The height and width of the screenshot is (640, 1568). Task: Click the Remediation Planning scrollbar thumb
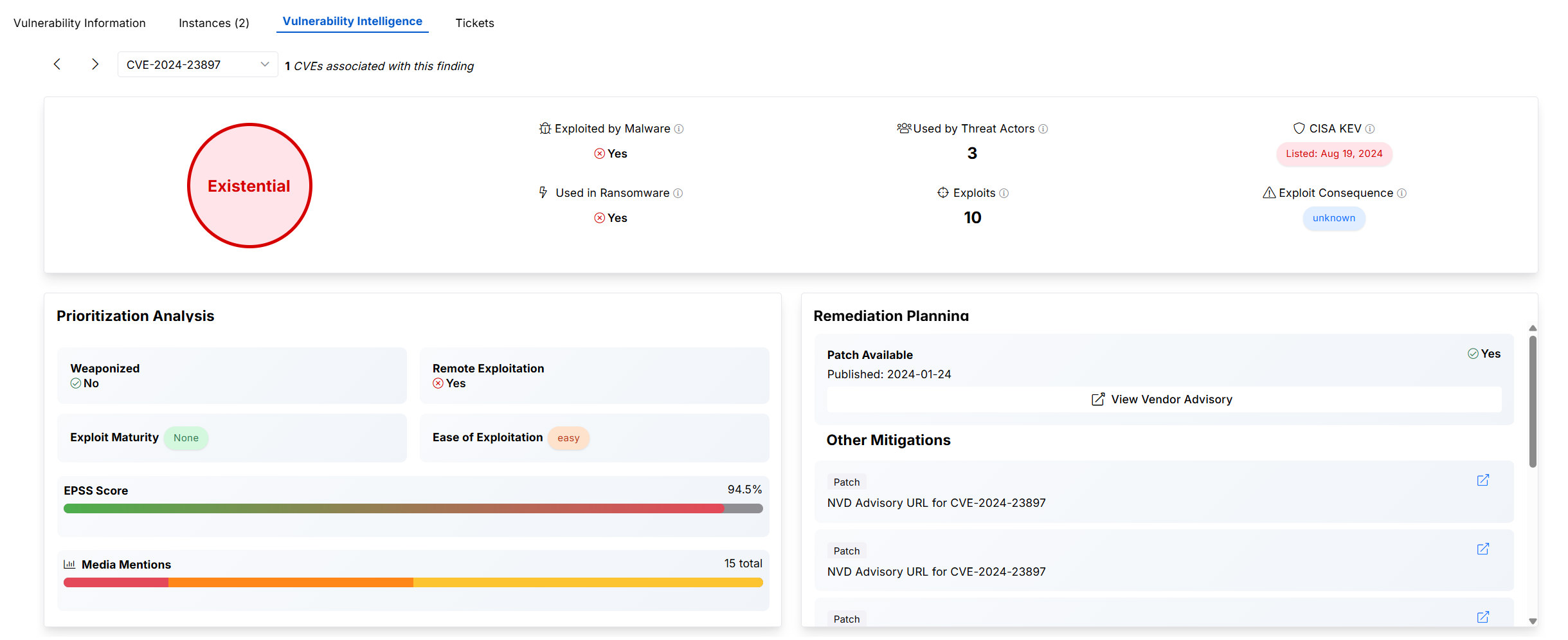click(1533, 402)
